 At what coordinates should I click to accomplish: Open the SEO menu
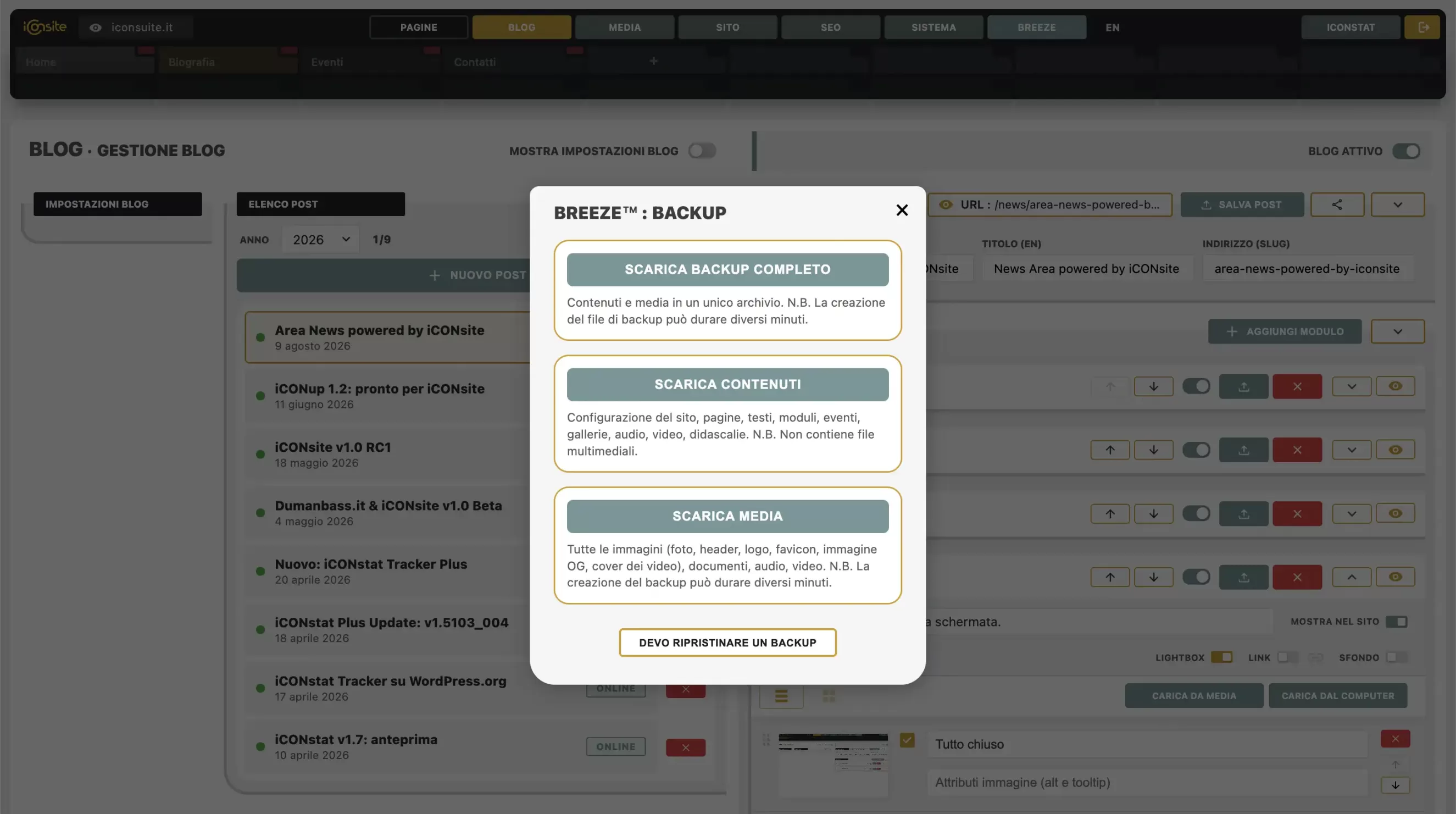[830, 27]
